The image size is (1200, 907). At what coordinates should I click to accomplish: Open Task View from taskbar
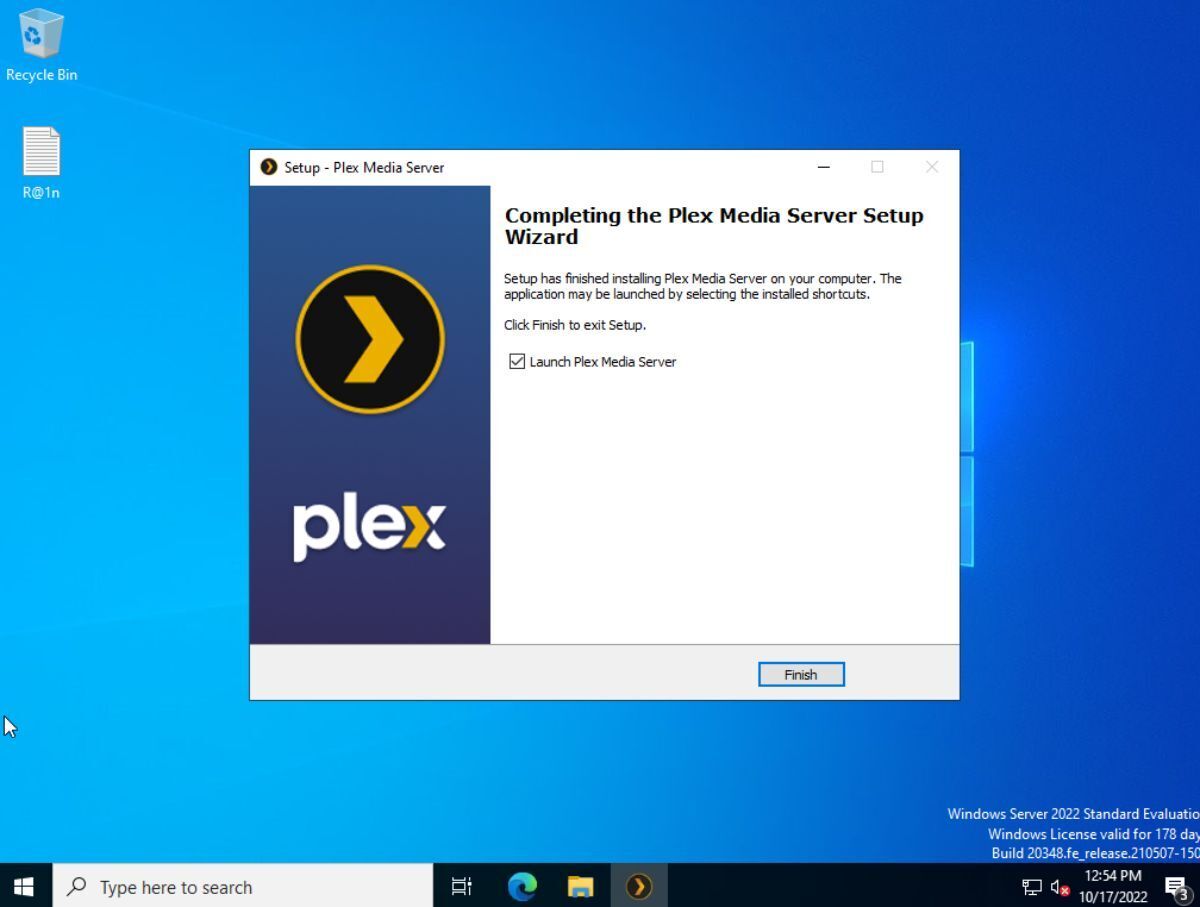[x=461, y=886]
